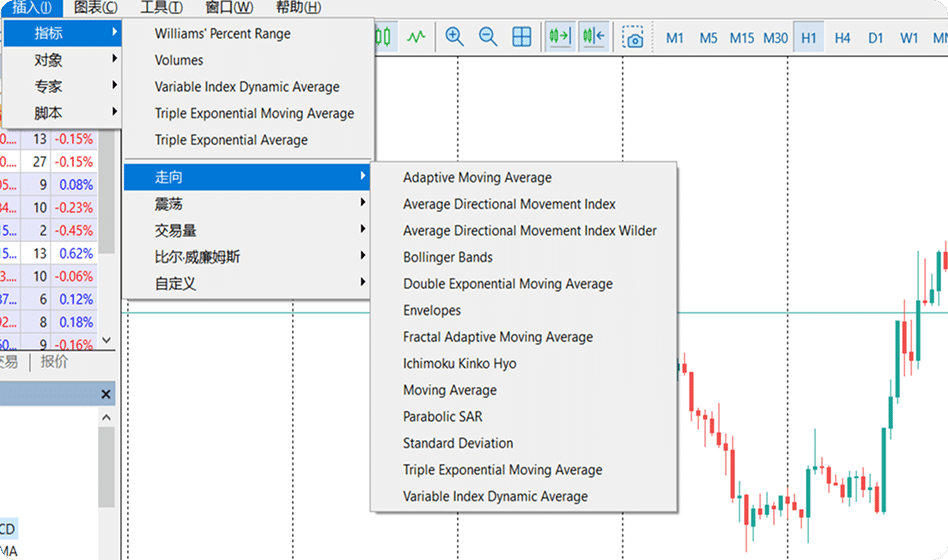Click the screenshot camera icon

(x=633, y=38)
